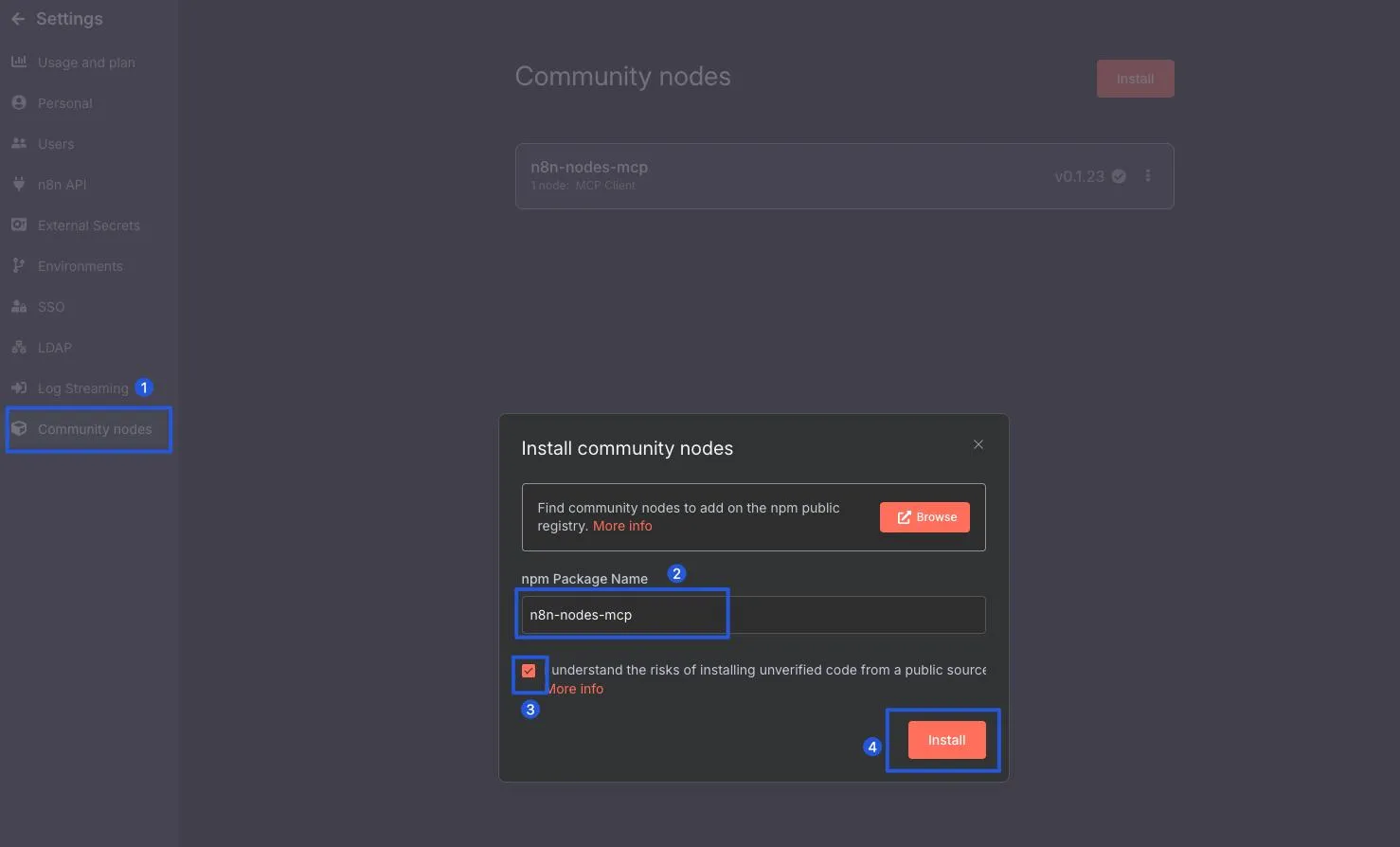Click the Settings title text
Viewport: 1400px width, 847px height.
click(69, 19)
